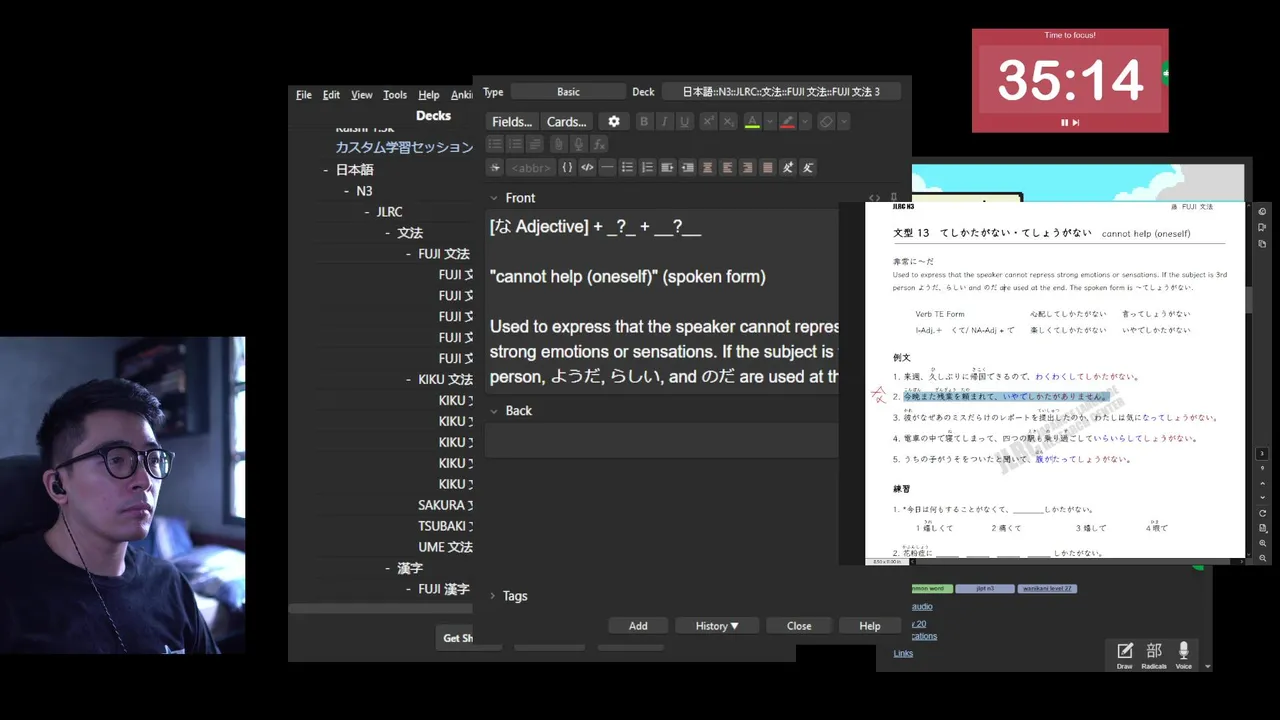
Task: Open the Help menu in Anki
Action: pyautogui.click(x=429, y=95)
